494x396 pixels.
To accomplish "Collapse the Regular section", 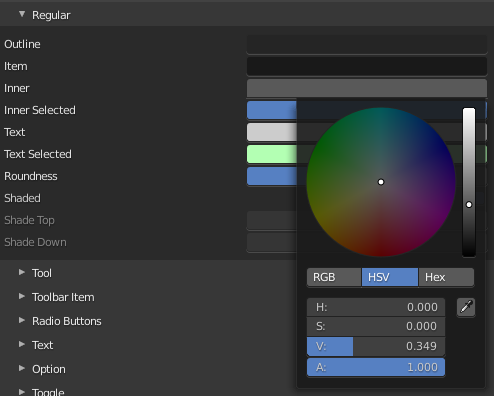I will pos(22,14).
